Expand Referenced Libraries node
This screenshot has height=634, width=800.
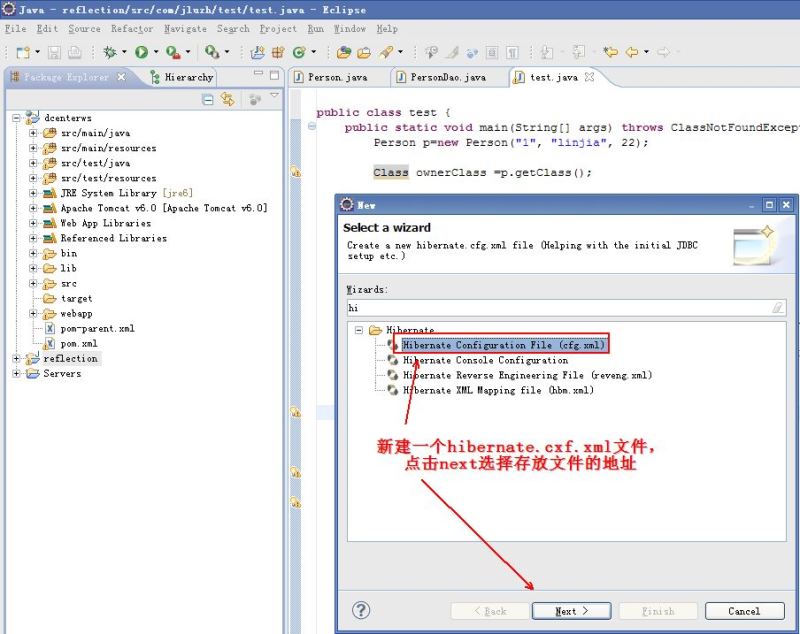point(33,238)
